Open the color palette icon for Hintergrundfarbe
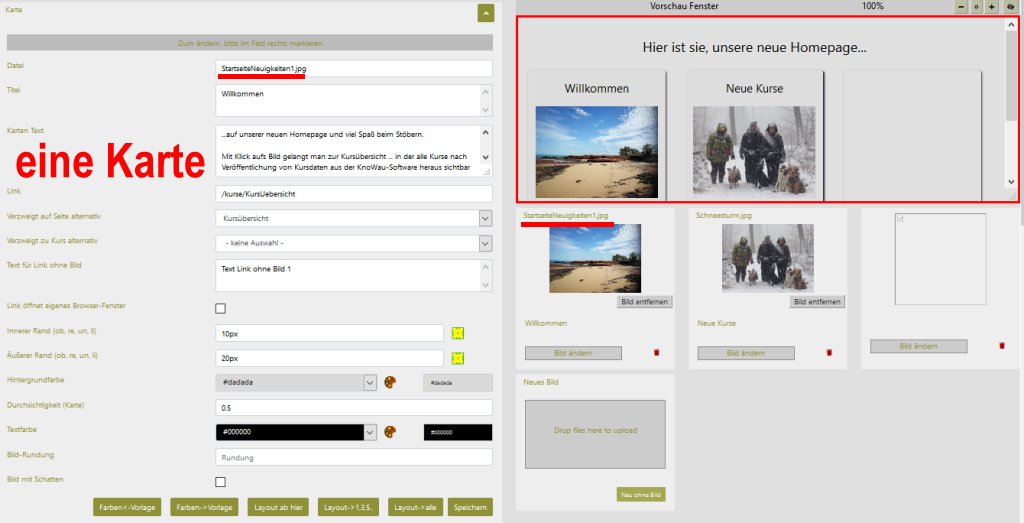This screenshot has height=523, width=1024. [x=391, y=382]
